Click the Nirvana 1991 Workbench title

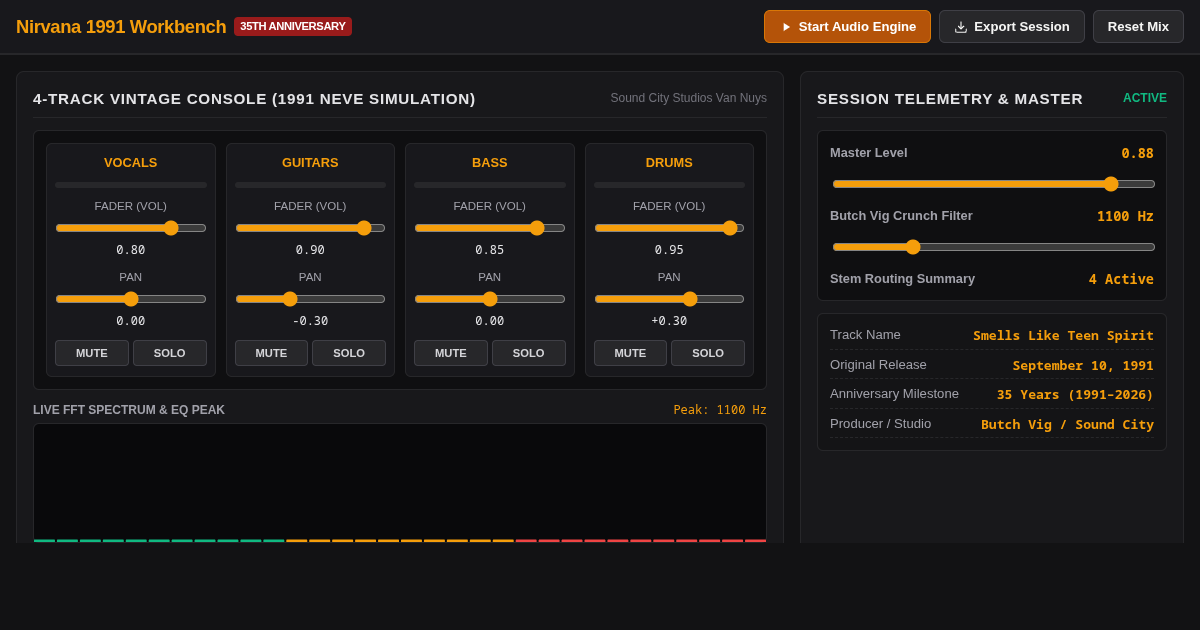[x=121, y=27]
